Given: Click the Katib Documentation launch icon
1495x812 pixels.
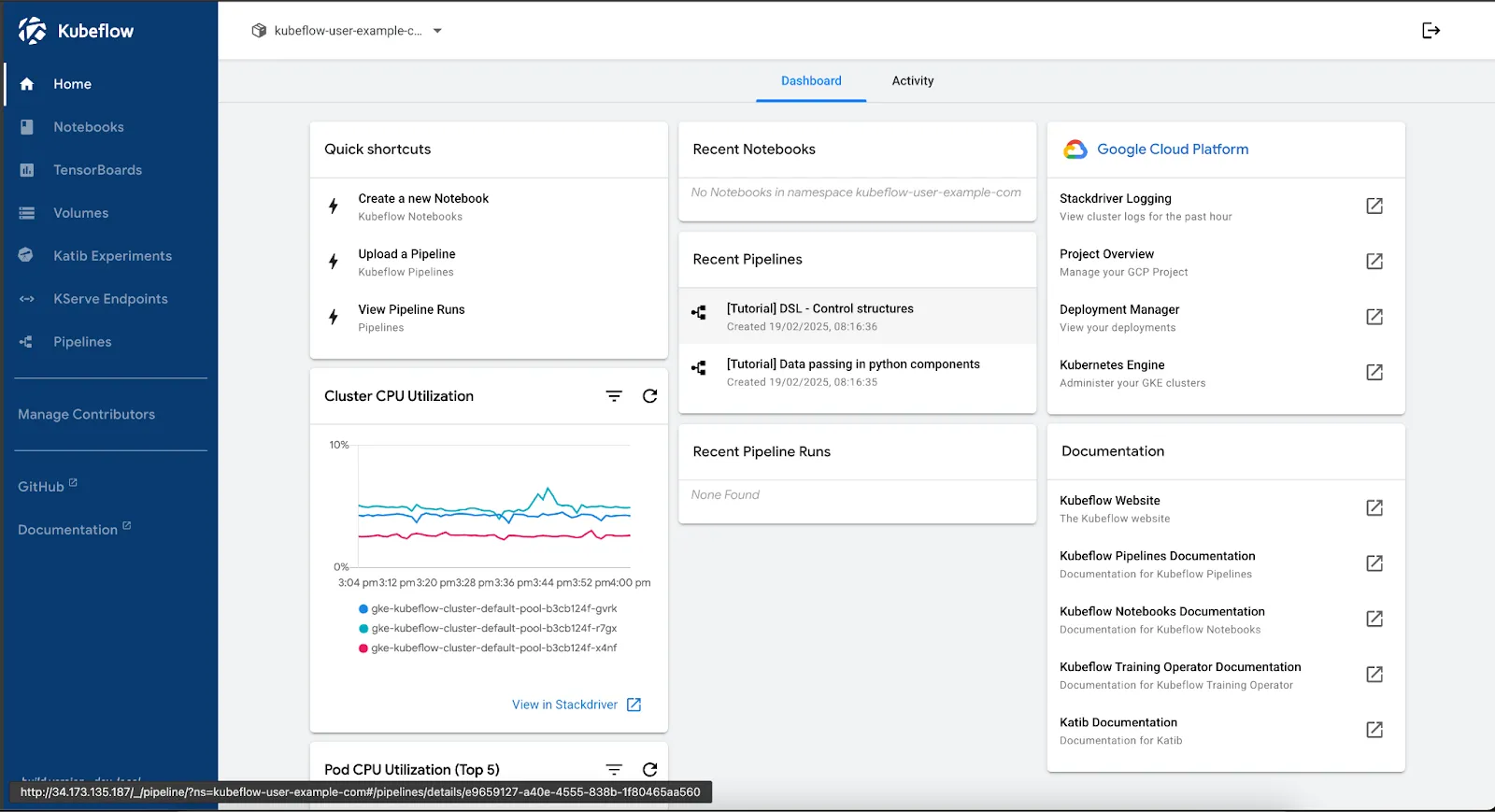Looking at the screenshot, I should click(1374, 731).
